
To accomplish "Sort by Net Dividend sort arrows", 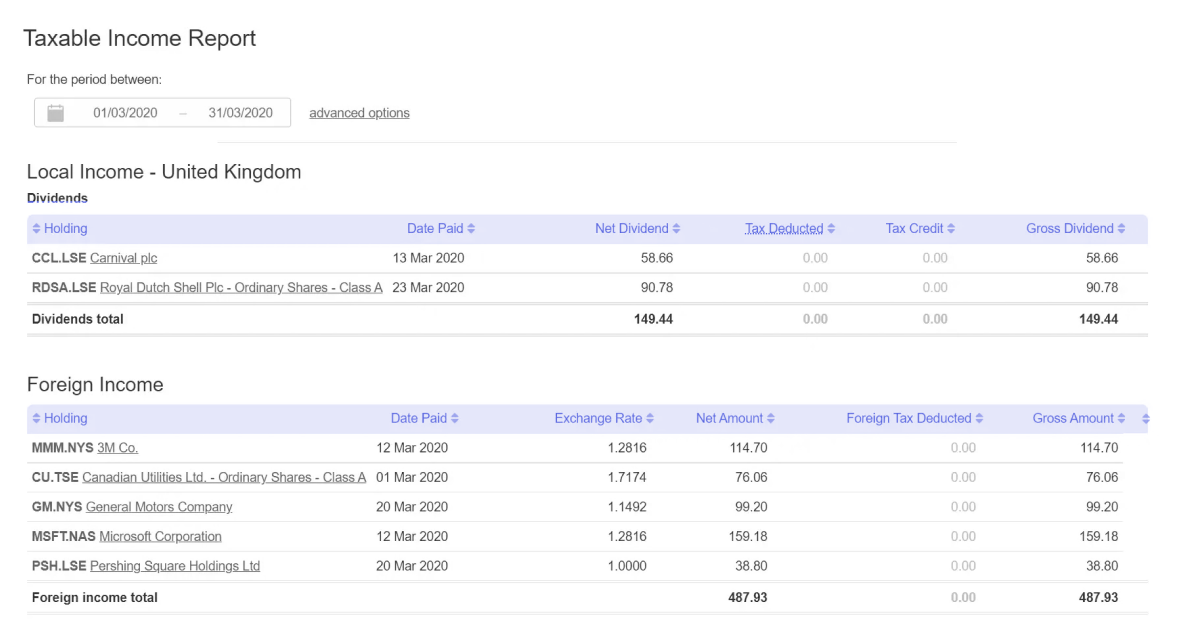I will click(676, 228).
